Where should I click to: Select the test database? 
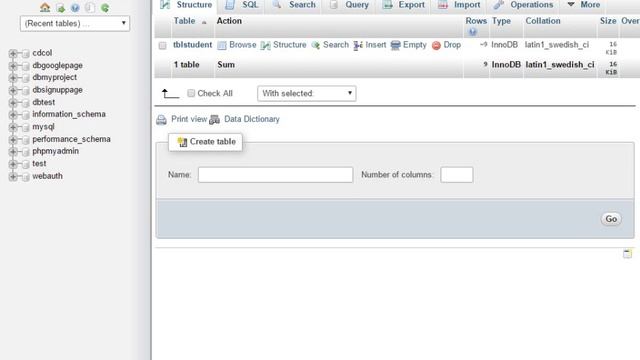coord(39,164)
